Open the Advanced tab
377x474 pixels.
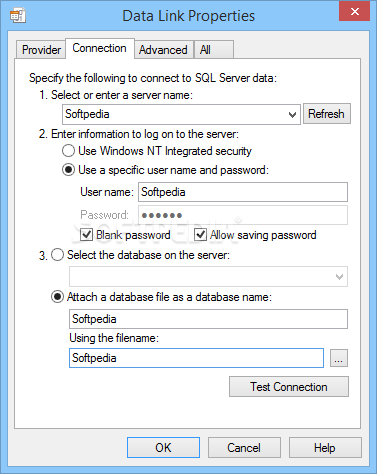point(163,50)
